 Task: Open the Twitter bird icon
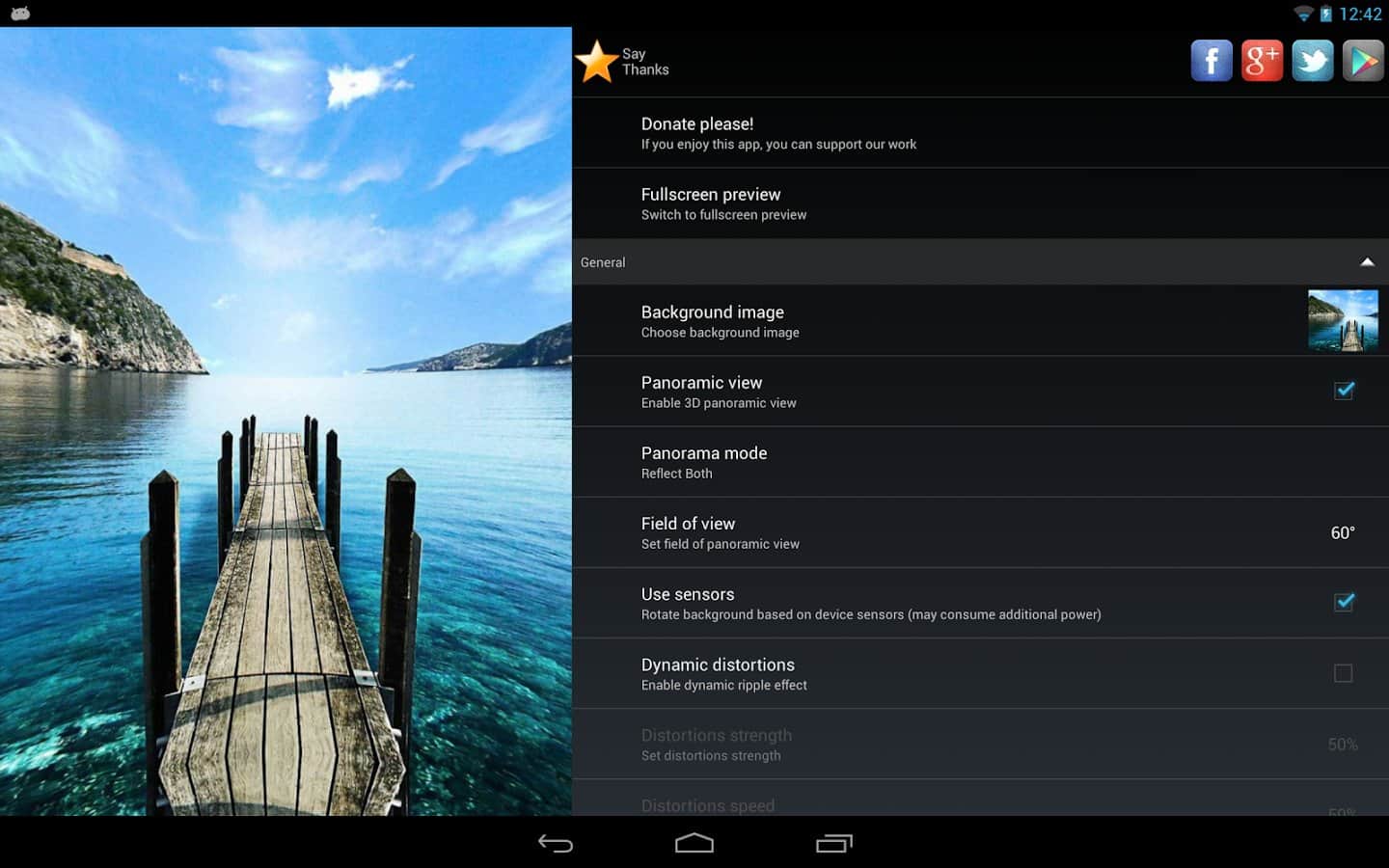point(1313,62)
